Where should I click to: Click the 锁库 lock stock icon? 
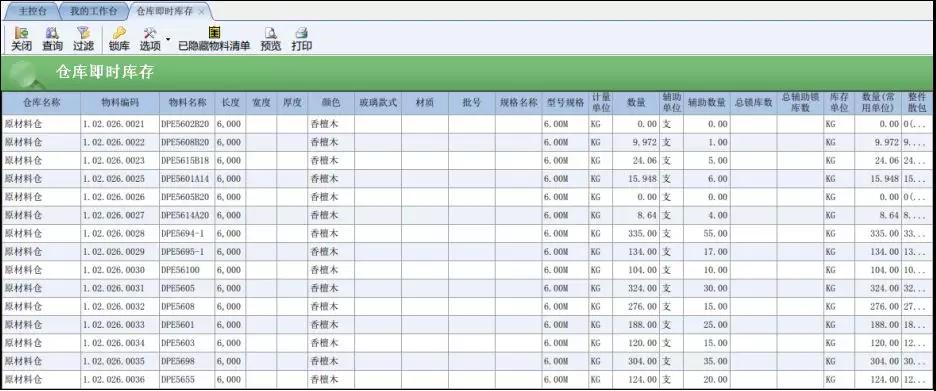click(119, 39)
